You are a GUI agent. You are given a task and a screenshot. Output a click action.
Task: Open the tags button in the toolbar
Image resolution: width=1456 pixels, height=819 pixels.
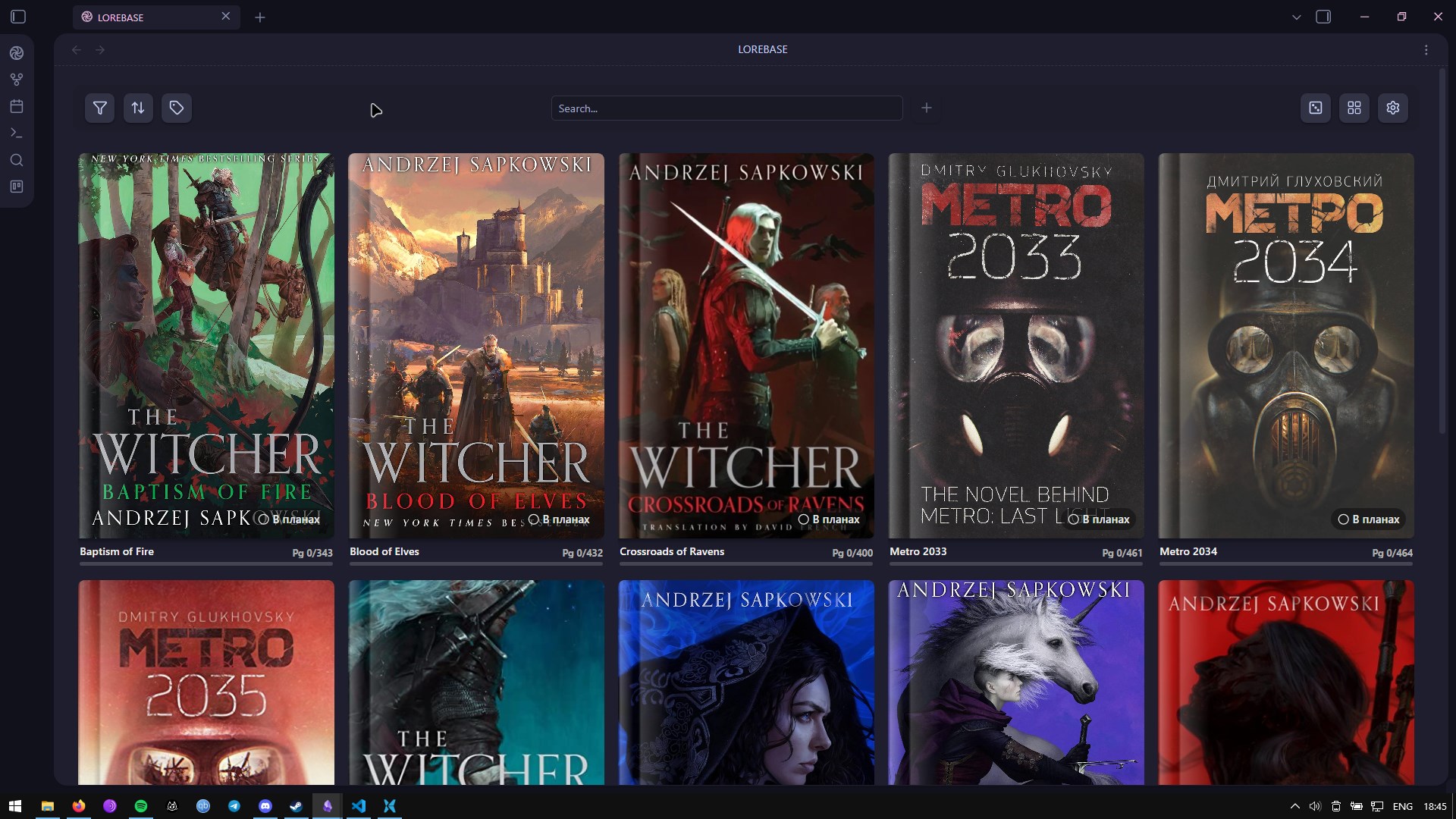pos(177,108)
